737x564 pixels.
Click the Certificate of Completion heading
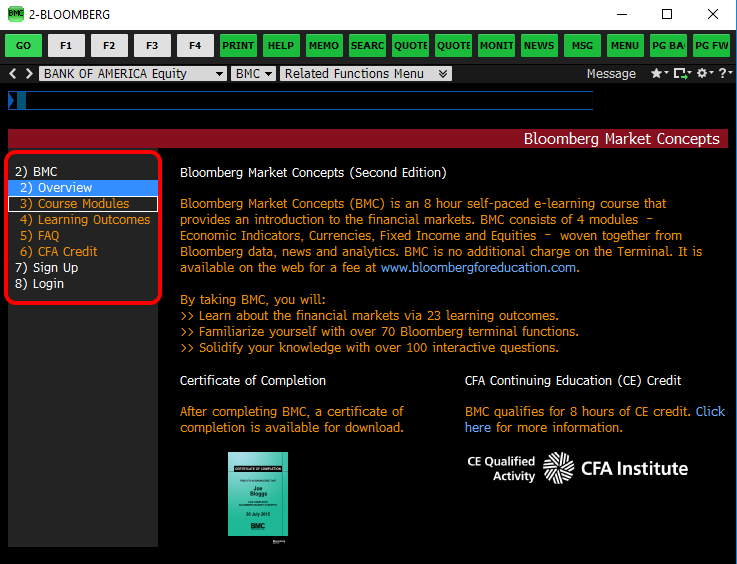[x=253, y=380]
